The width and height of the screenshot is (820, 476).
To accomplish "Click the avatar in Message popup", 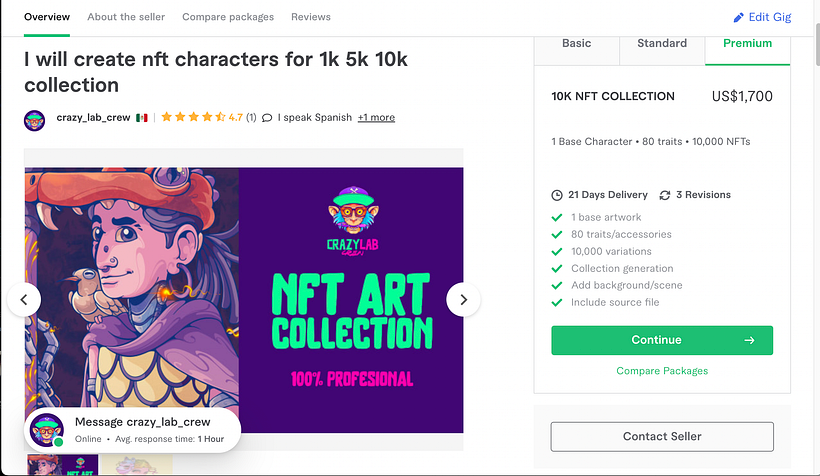I will [x=47, y=431].
